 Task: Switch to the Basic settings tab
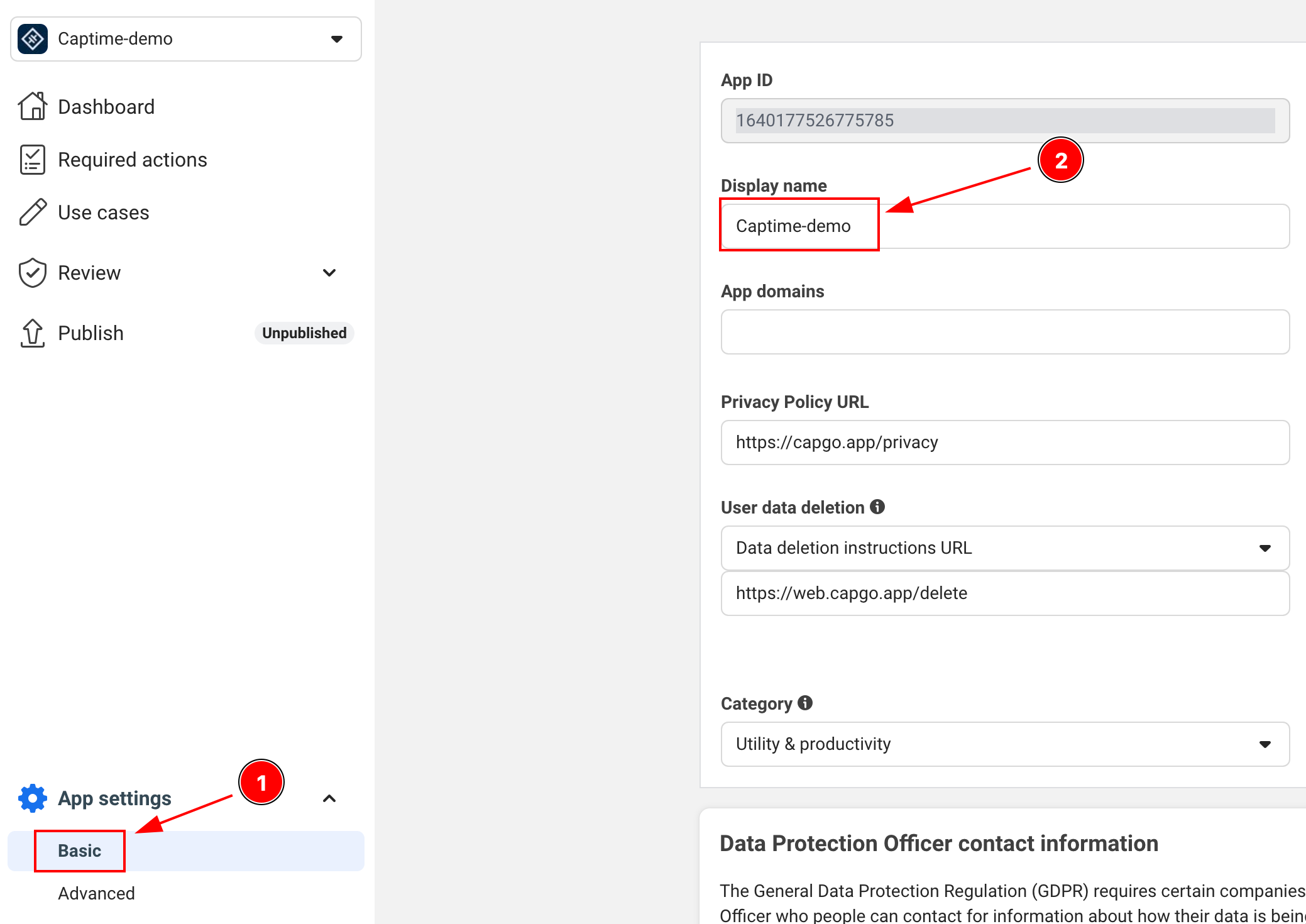[x=79, y=850]
